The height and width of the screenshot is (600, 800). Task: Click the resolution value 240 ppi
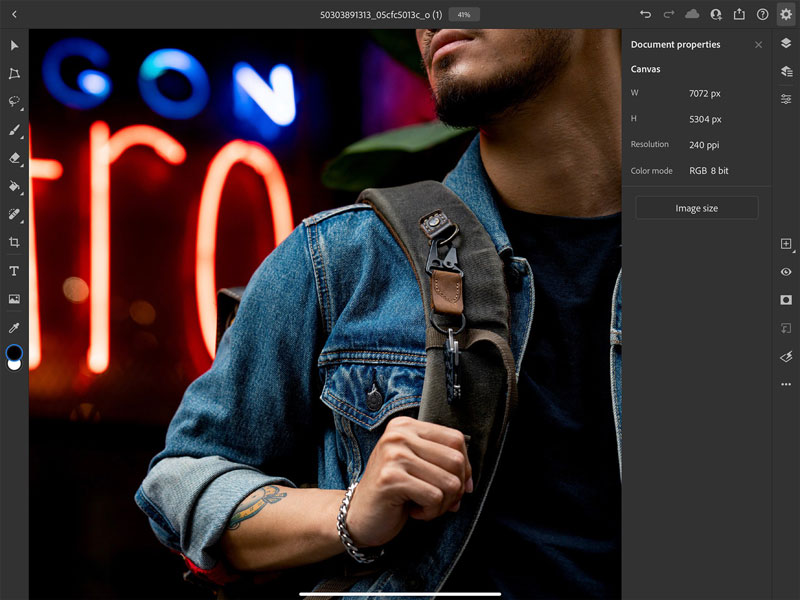(x=704, y=145)
